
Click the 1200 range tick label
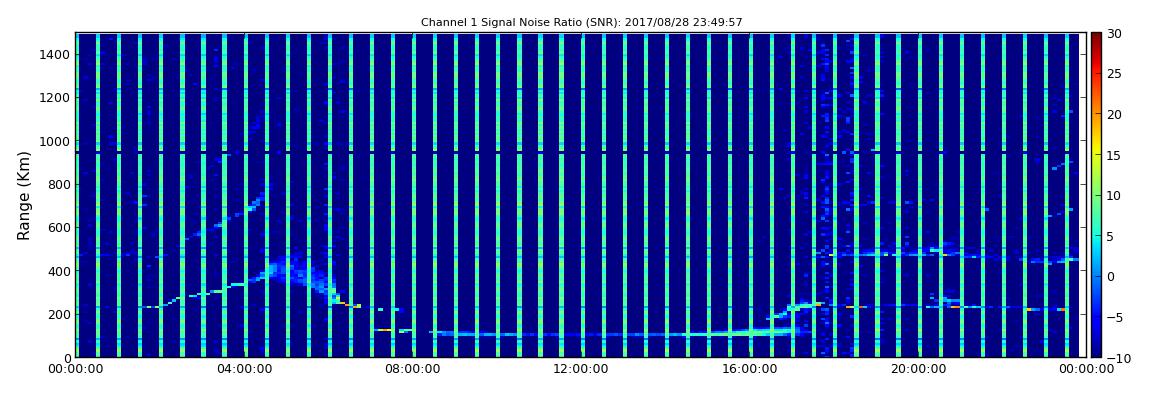pos(55,98)
